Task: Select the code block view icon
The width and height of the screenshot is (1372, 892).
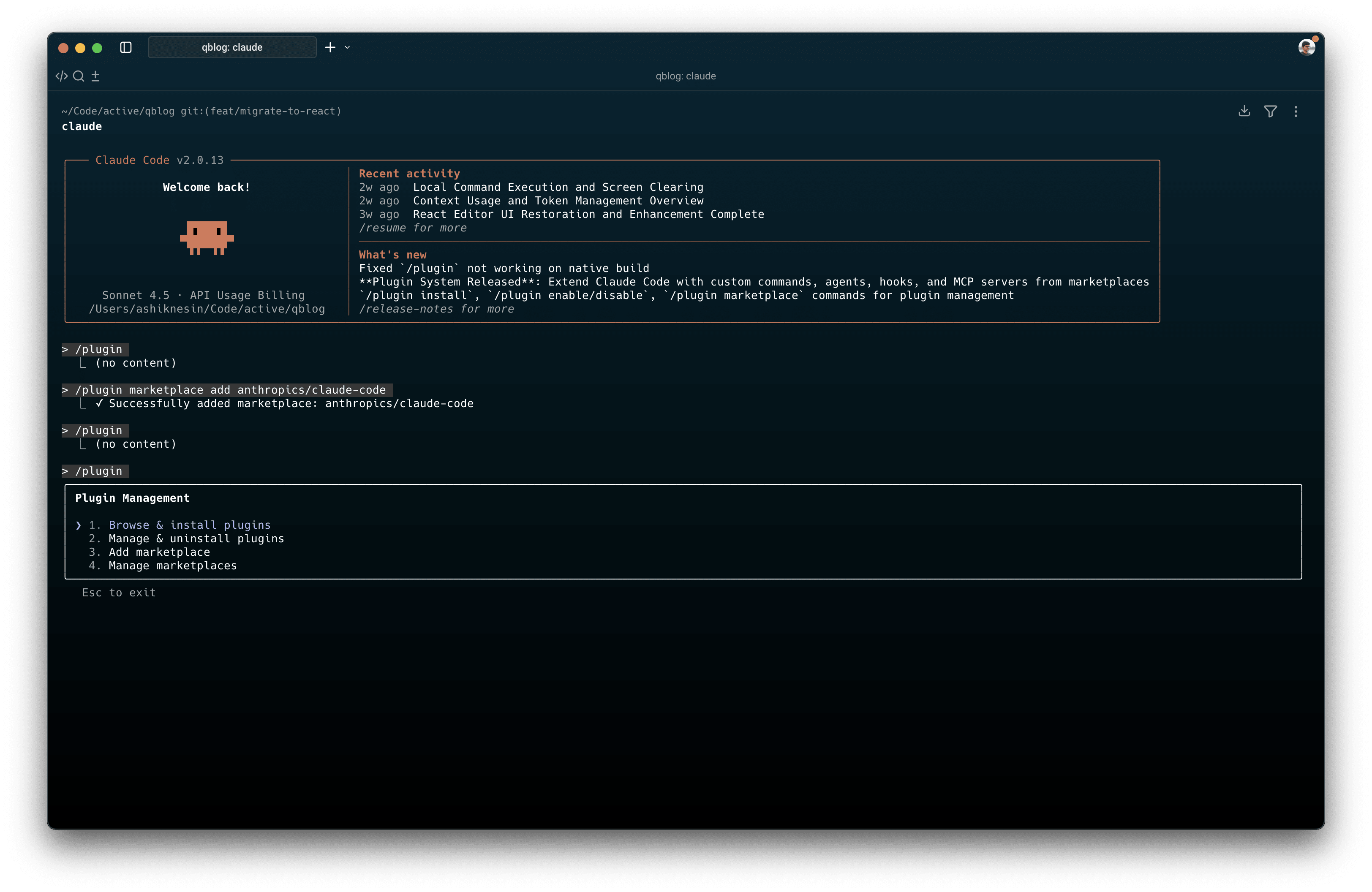Action: [61, 76]
